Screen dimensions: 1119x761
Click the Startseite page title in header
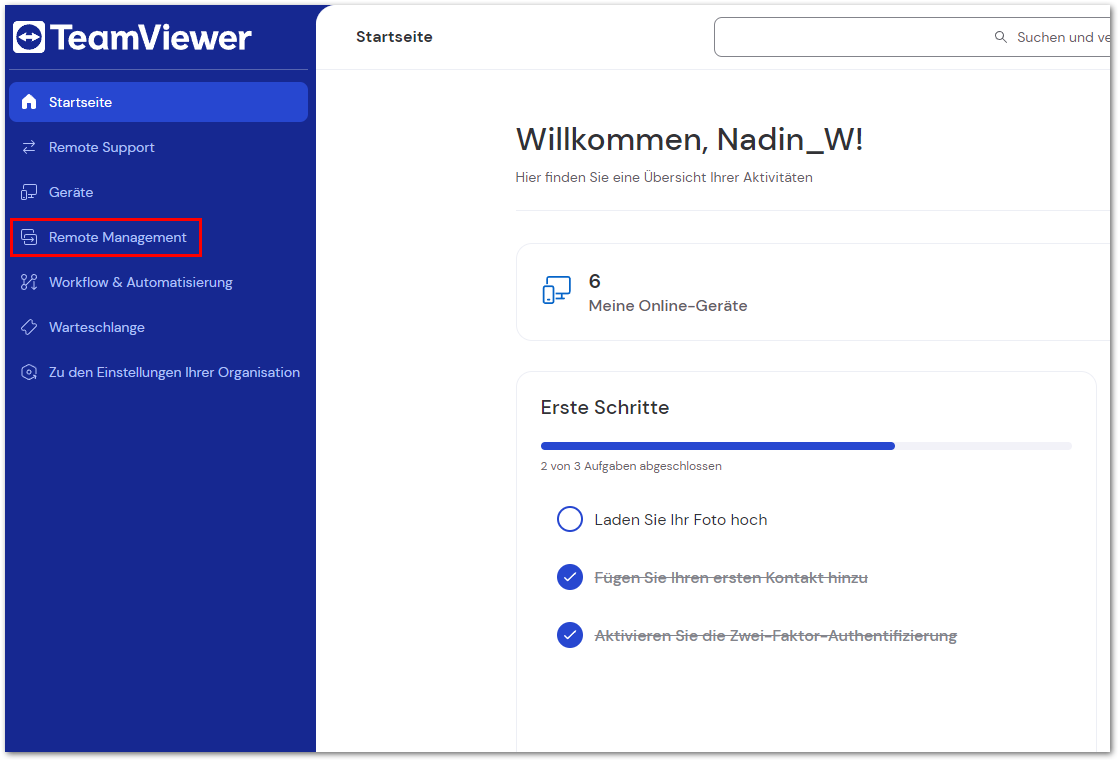click(x=394, y=37)
